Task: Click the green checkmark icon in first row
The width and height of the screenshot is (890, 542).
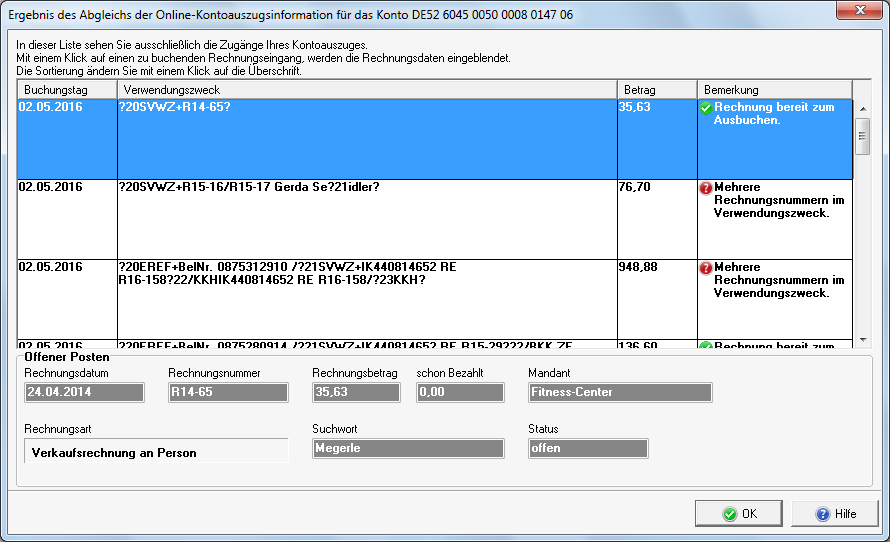Action: click(x=706, y=107)
